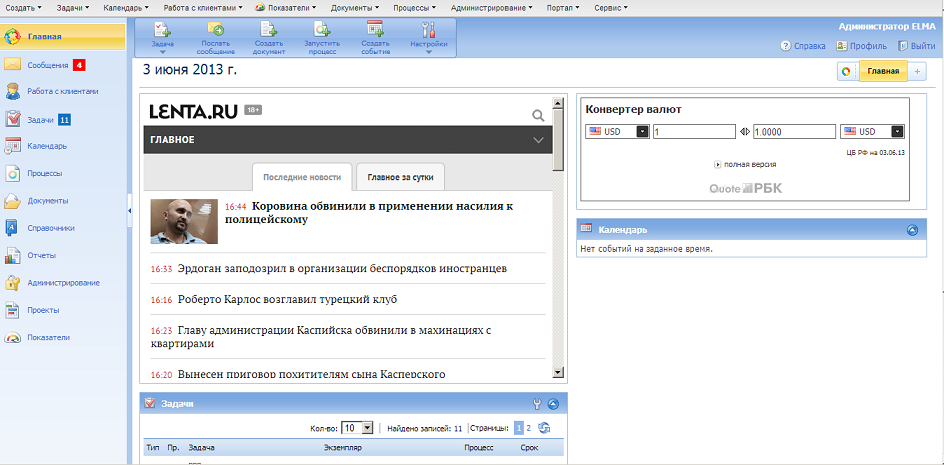Open the Справка help link
The width and height of the screenshot is (944, 465).
click(803, 46)
